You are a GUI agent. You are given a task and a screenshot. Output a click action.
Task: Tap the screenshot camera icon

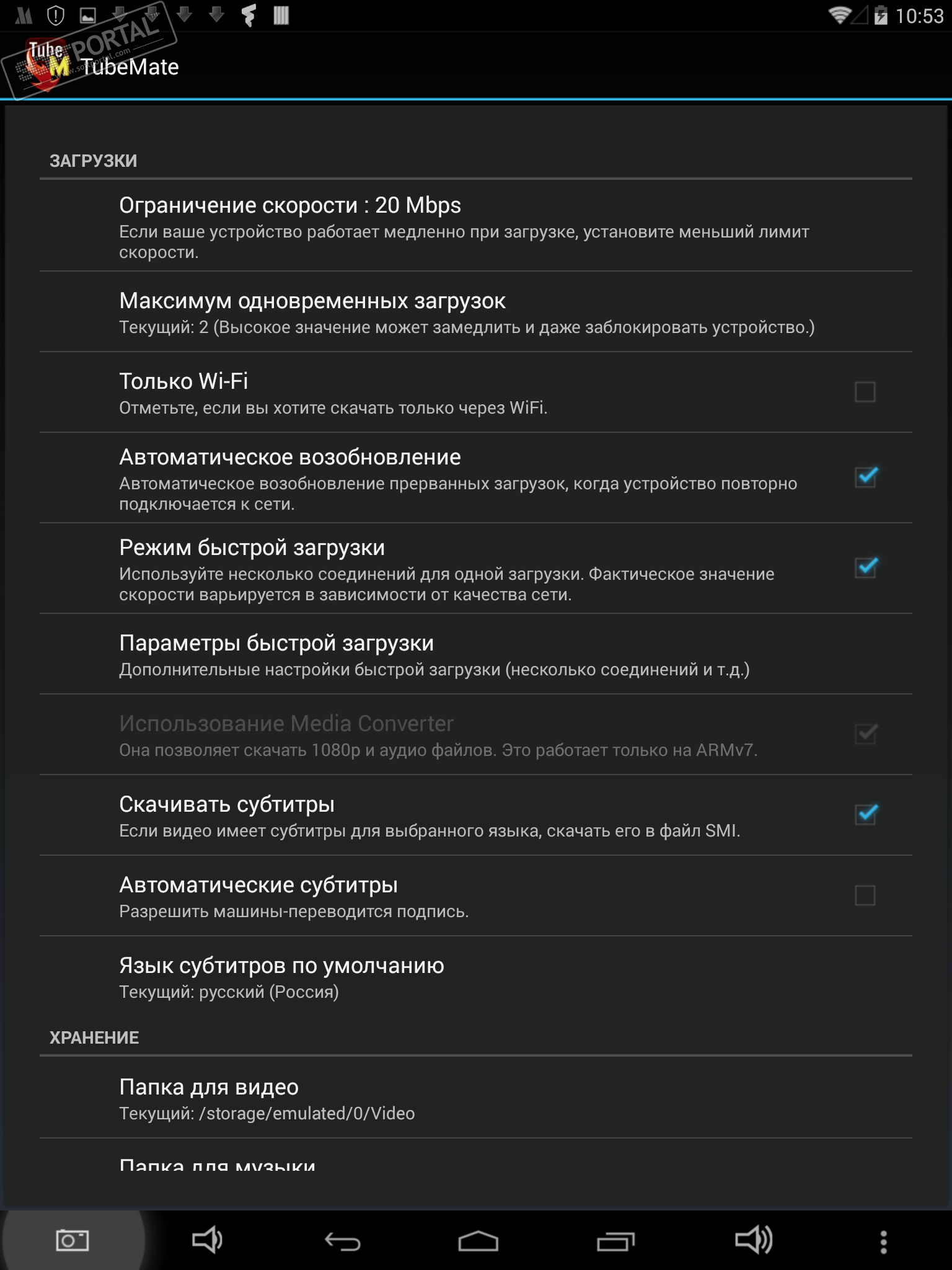(73, 1241)
